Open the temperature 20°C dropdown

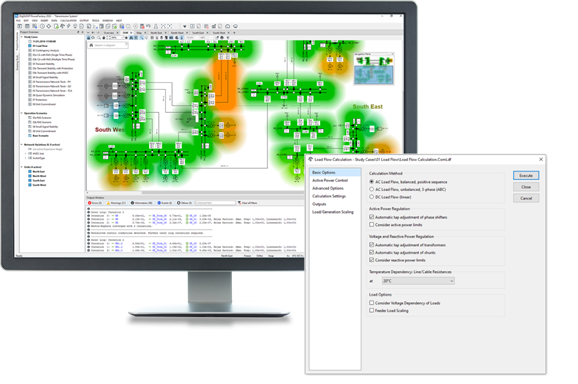pos(418,281)
